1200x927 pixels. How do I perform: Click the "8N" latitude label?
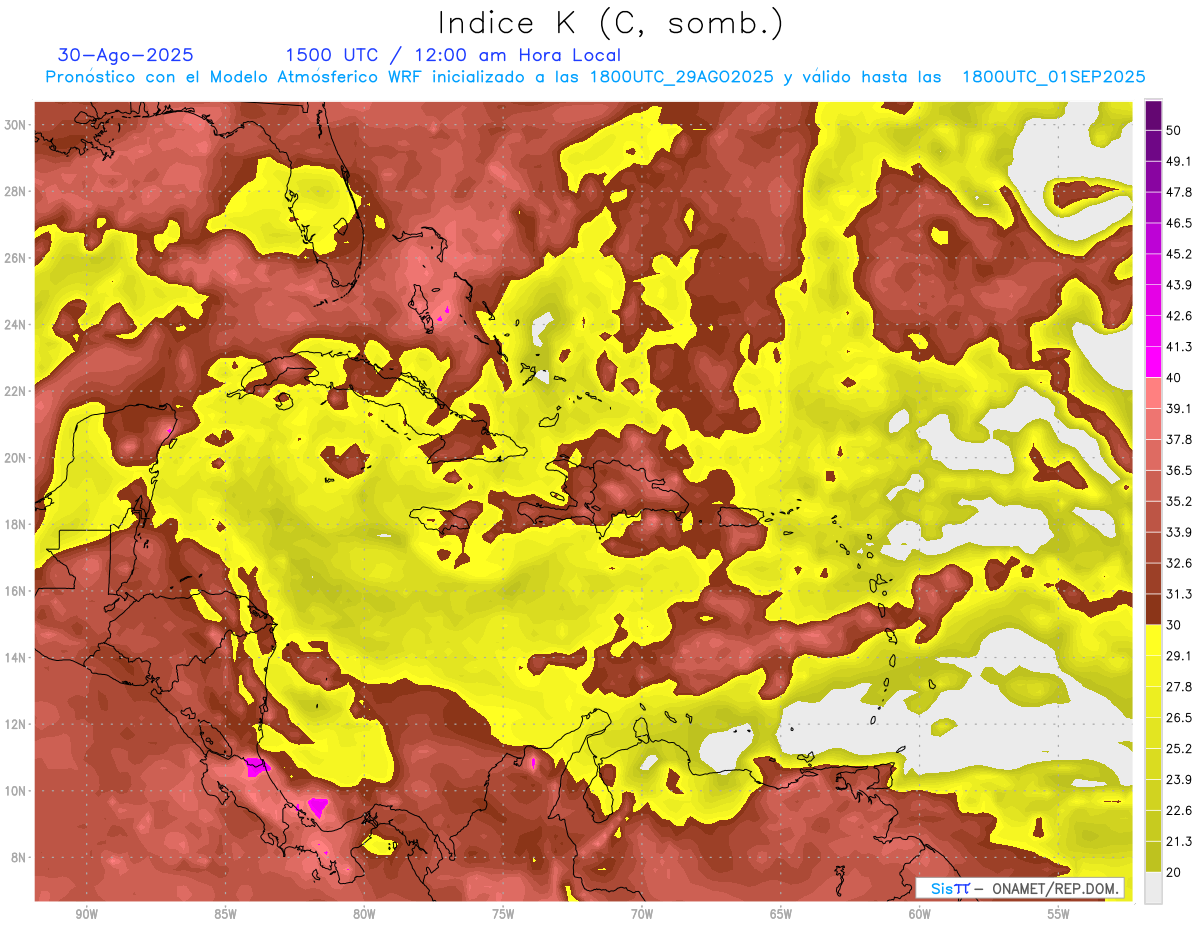(20, 858)
